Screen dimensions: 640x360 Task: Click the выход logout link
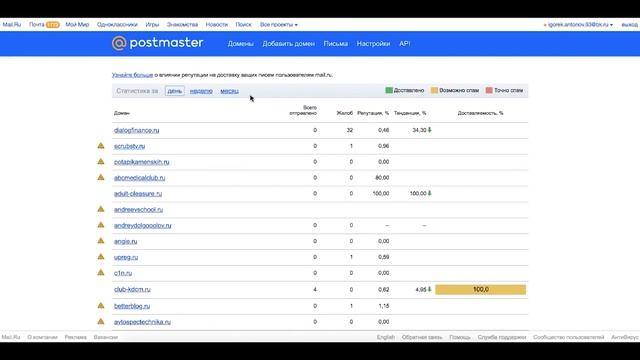[629, 24]
